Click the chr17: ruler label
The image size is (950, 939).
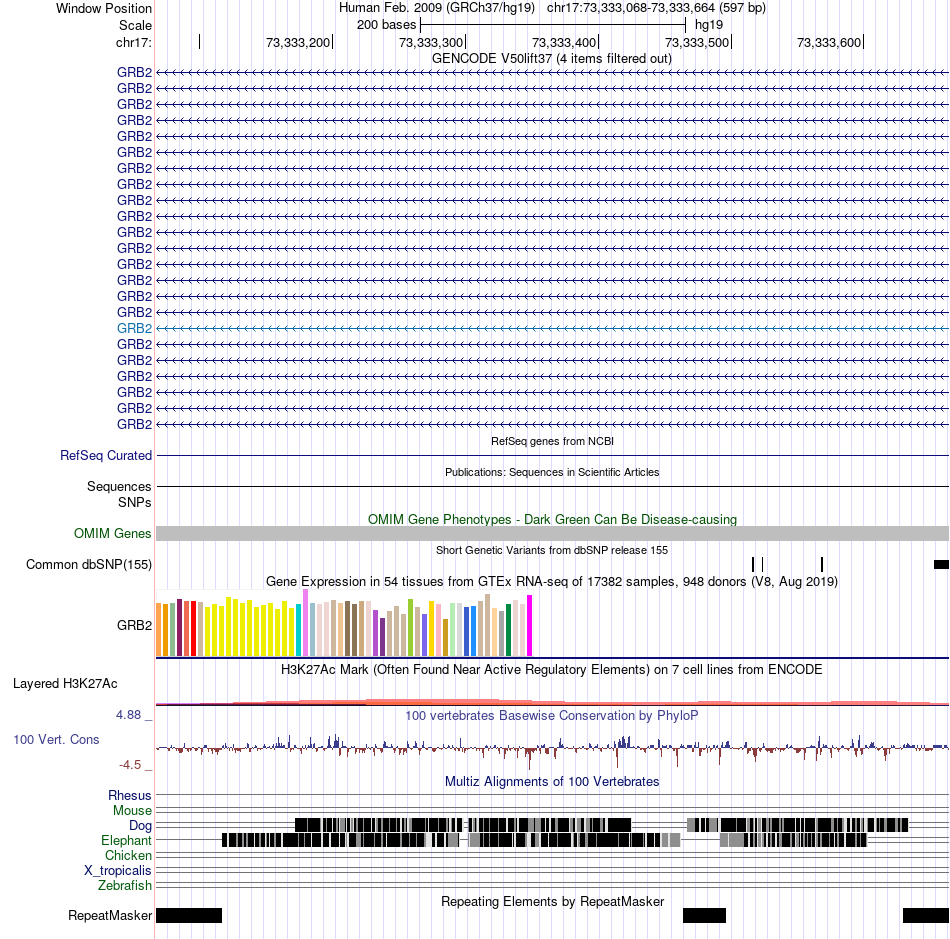(x=133, y=42)
